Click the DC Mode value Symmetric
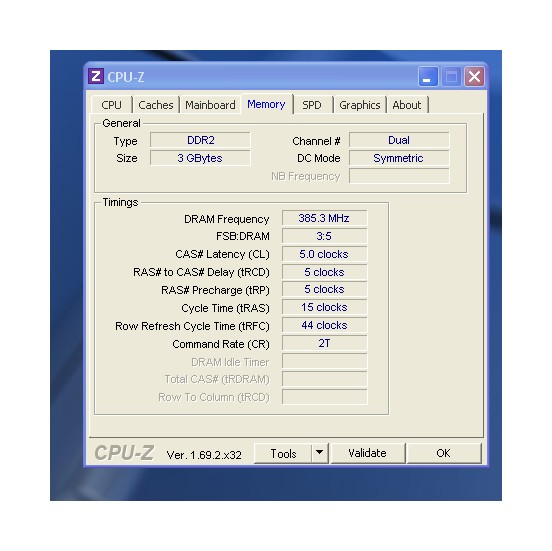Screen dimensions: 552x551 pyautogui.click(x=399, y=158)
